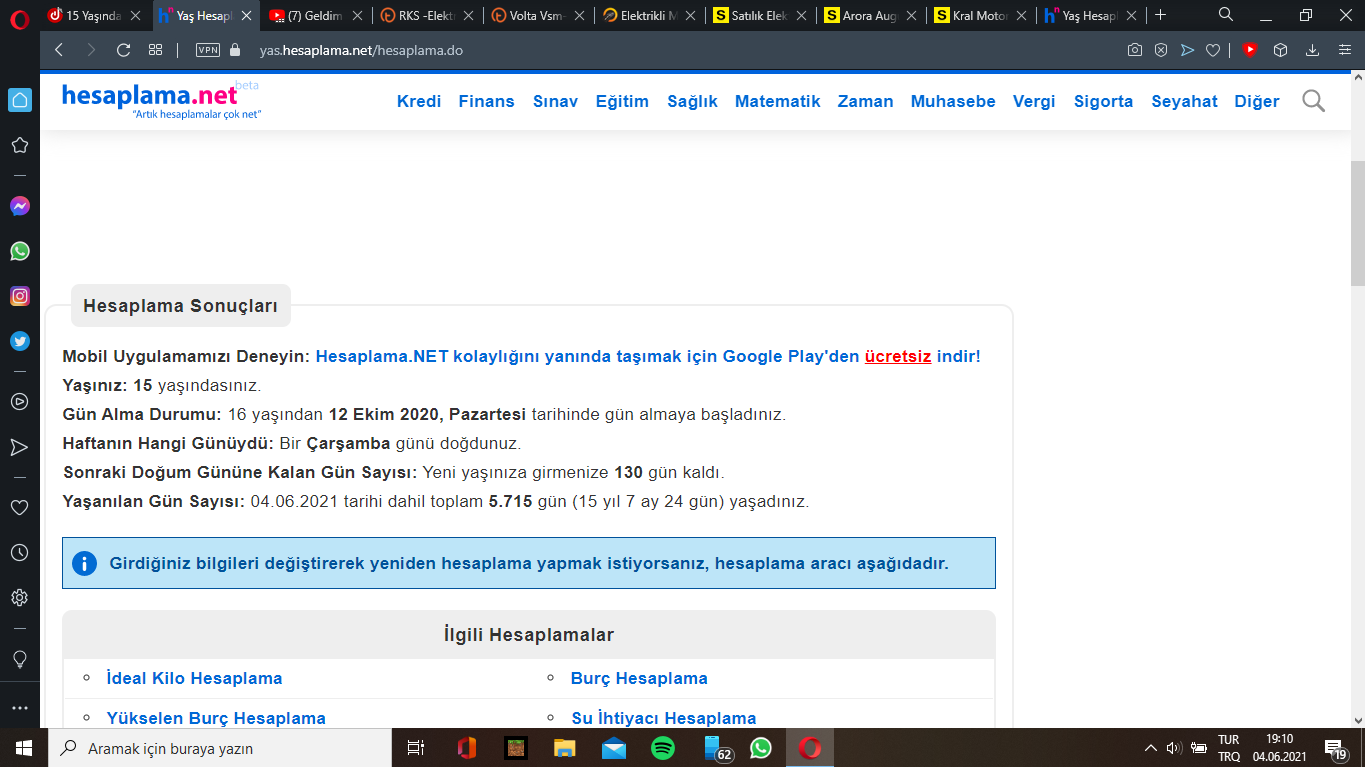Image resolution: width=1365 pixels, height=767 pixels.
Task: Open the Sağlık menu
Action: point(693,101)
